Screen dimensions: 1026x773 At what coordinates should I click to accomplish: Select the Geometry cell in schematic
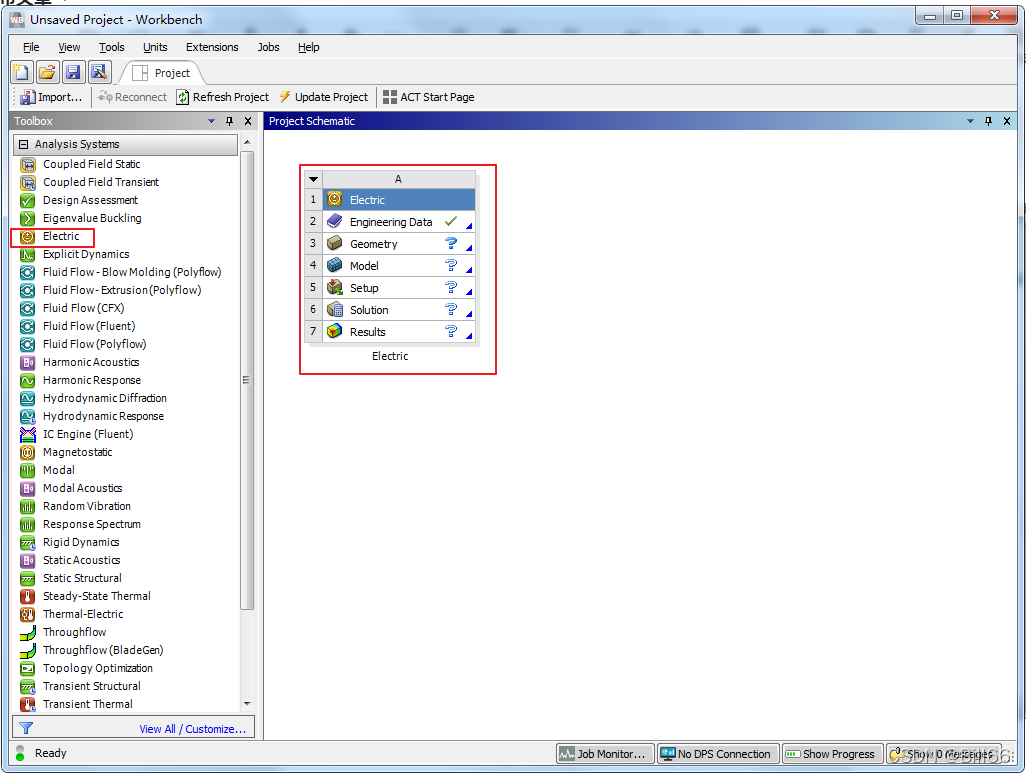pyautogui.click(x=398, y=243)
